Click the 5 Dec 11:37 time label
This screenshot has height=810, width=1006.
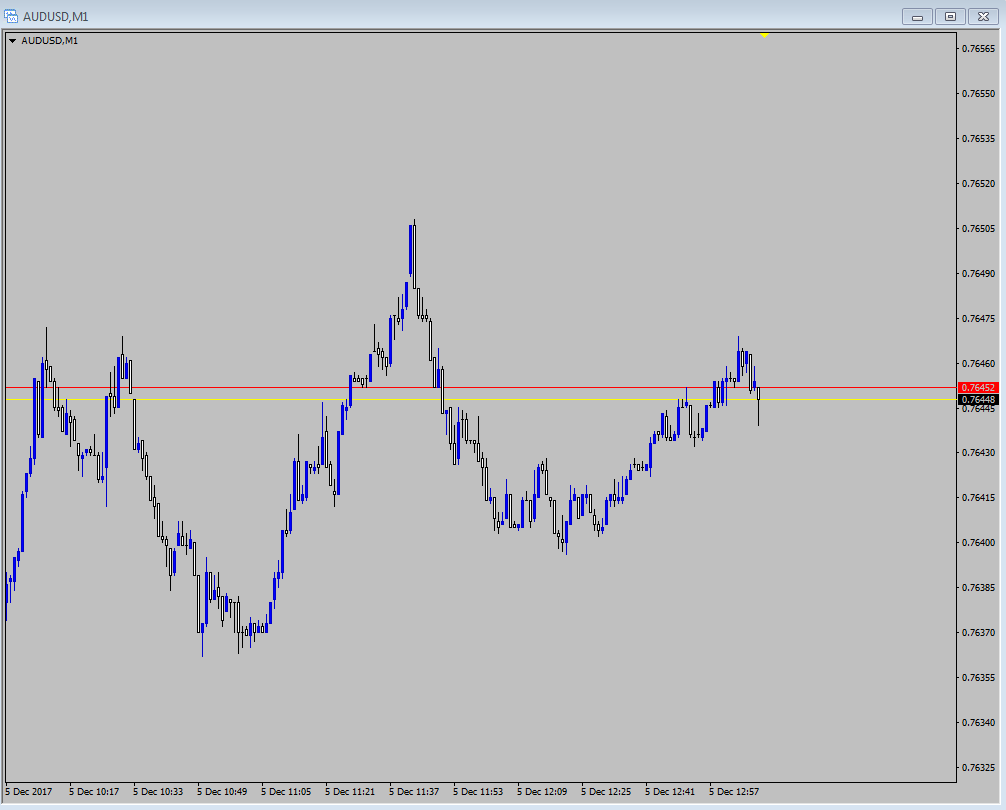(x=414, y=792)
